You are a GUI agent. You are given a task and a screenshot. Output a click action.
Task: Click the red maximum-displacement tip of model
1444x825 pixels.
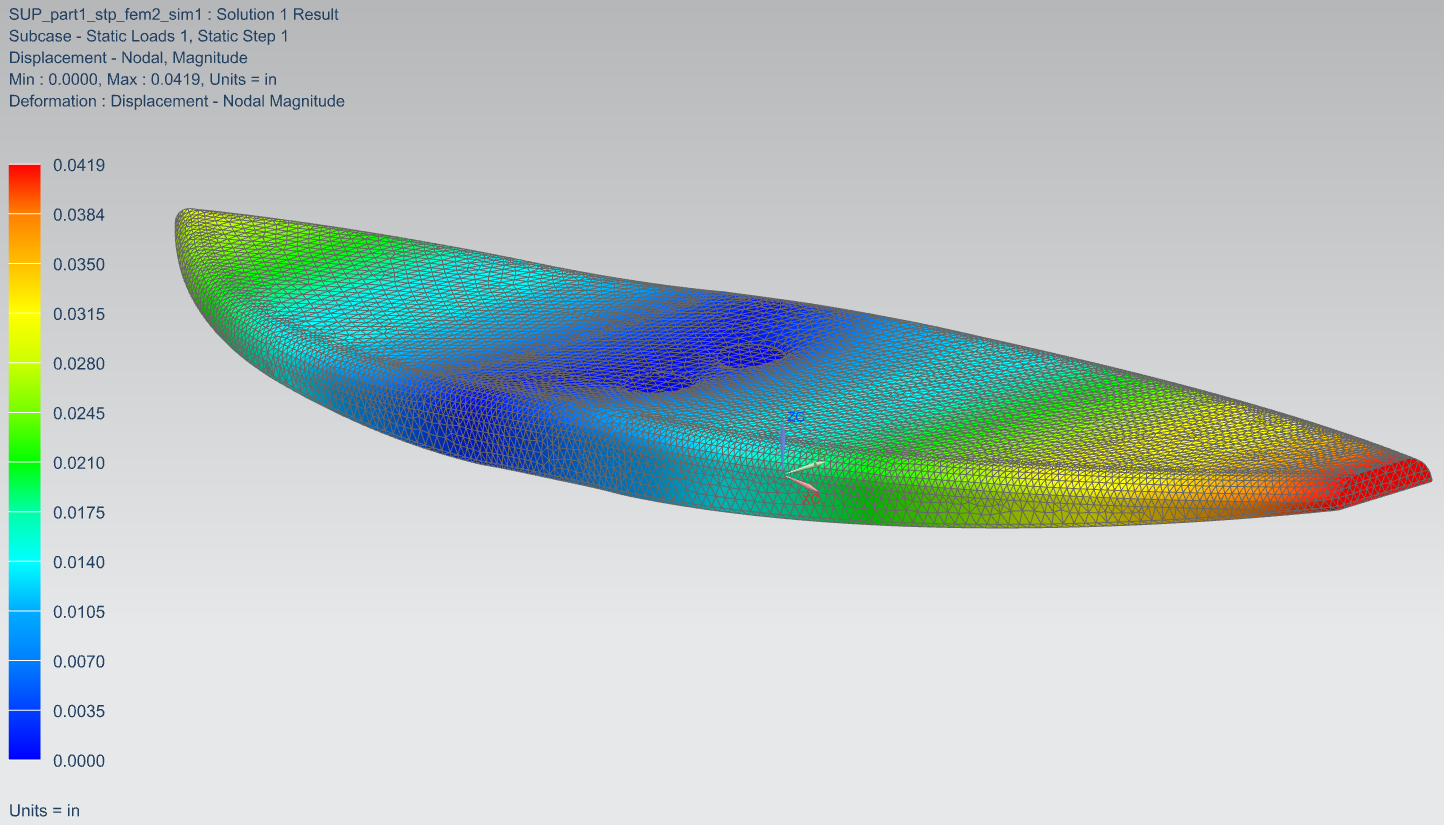pyautogui.click(x=1395, y=482)
